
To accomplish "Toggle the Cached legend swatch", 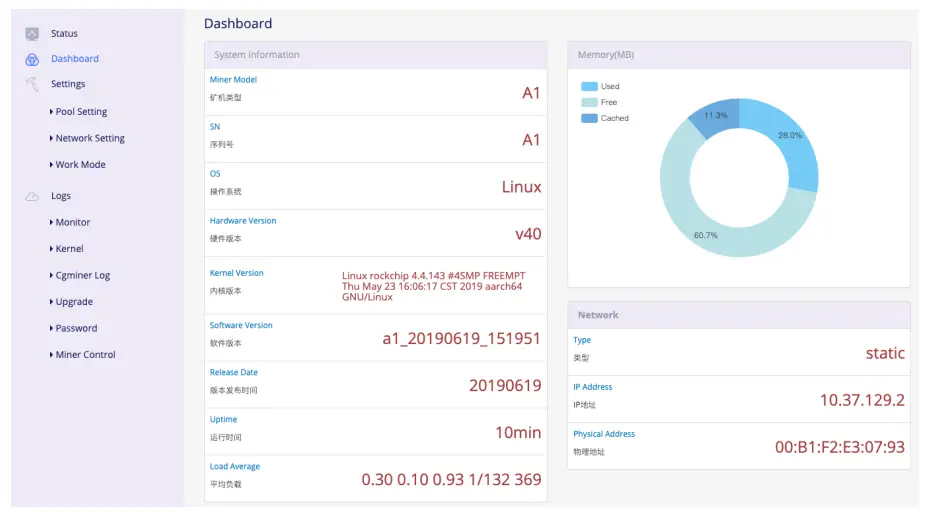I will click(589, 119).
